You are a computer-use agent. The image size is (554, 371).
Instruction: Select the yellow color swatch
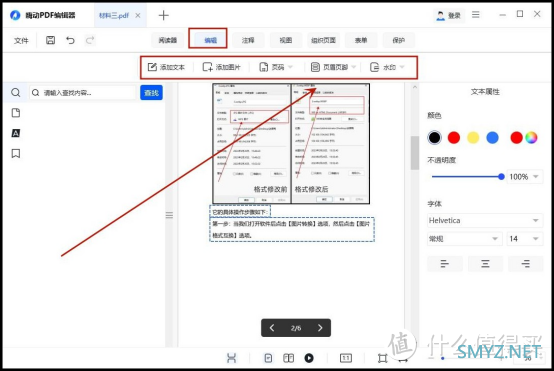click(x=473, y=137)
